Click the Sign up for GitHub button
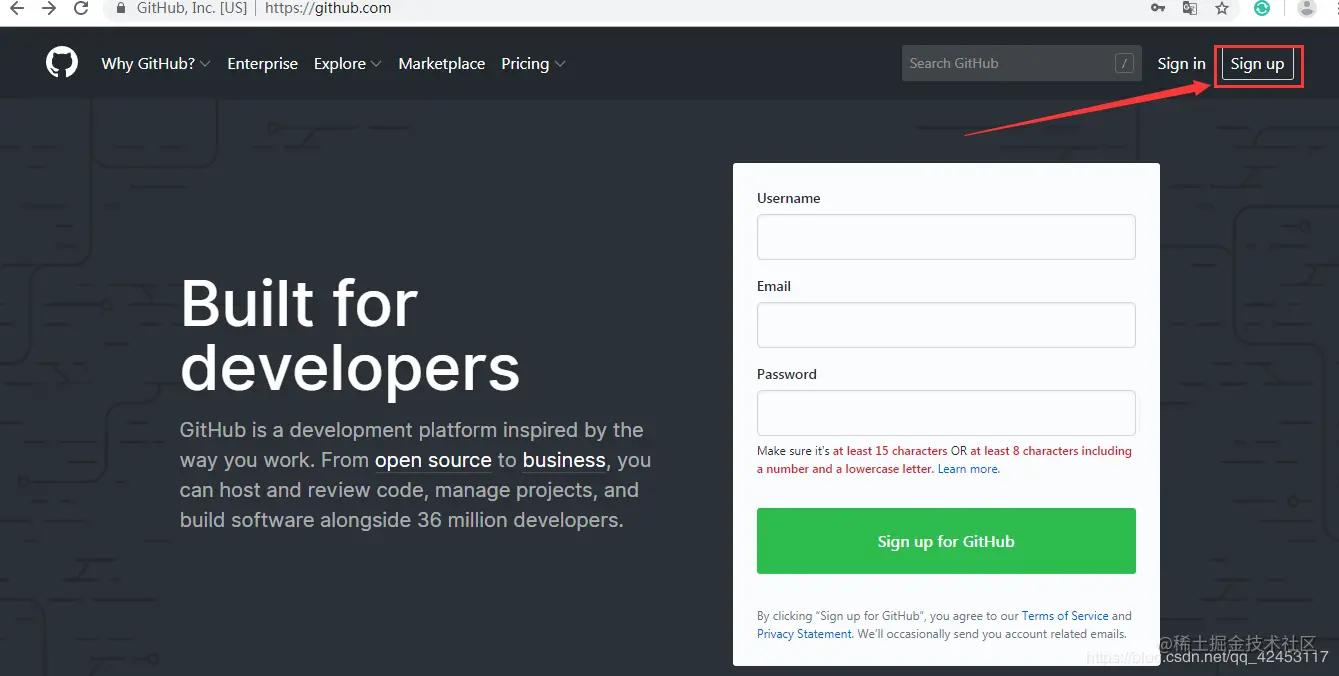This screenshot has height=676, width=1339. (x=945, y=541)
